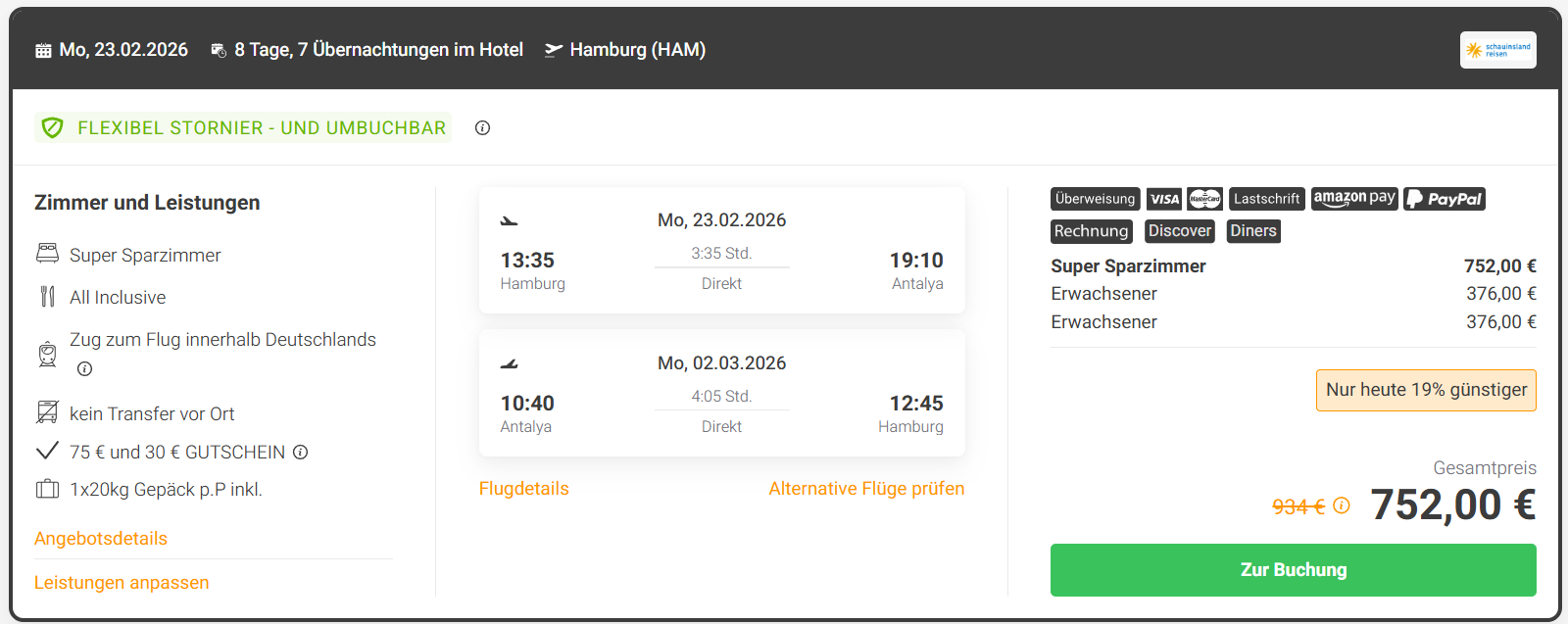1568x624 pixels.
Task: Click the schauinsland reisen operator logo
Action: click(1497, 50)
